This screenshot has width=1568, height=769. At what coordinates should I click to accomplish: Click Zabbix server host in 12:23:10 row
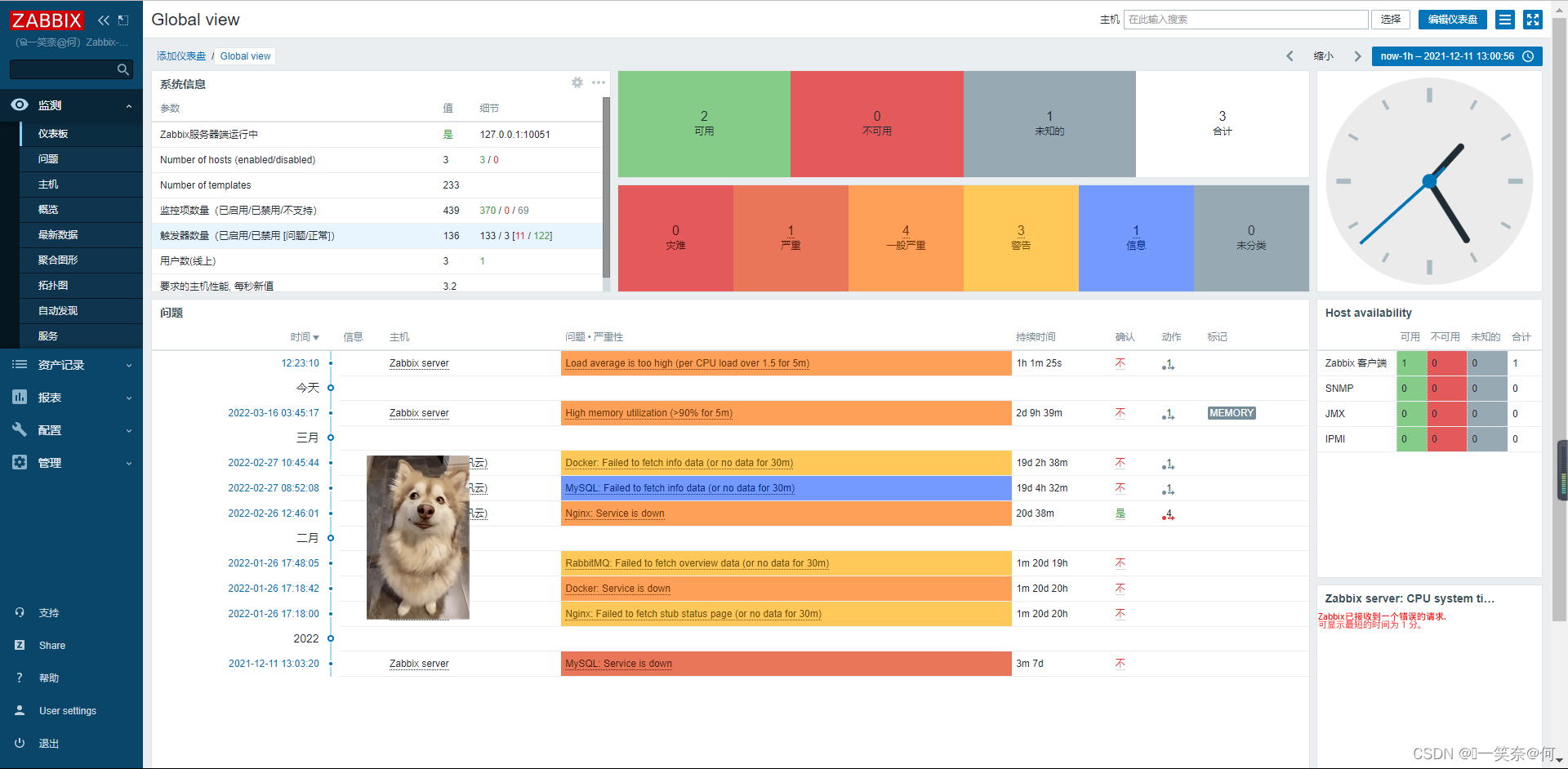[x=419, y=363]
